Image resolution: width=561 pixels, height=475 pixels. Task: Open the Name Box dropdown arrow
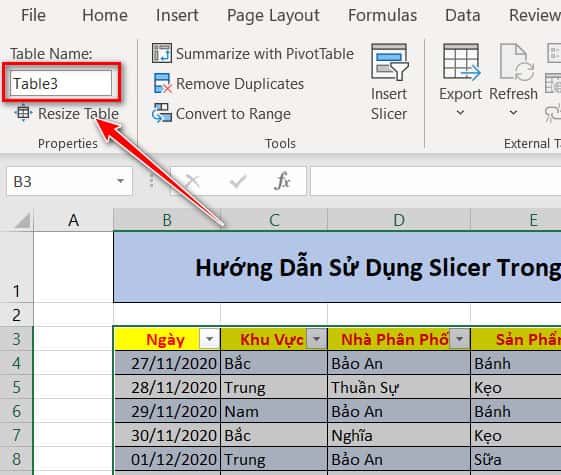[121, 181]
